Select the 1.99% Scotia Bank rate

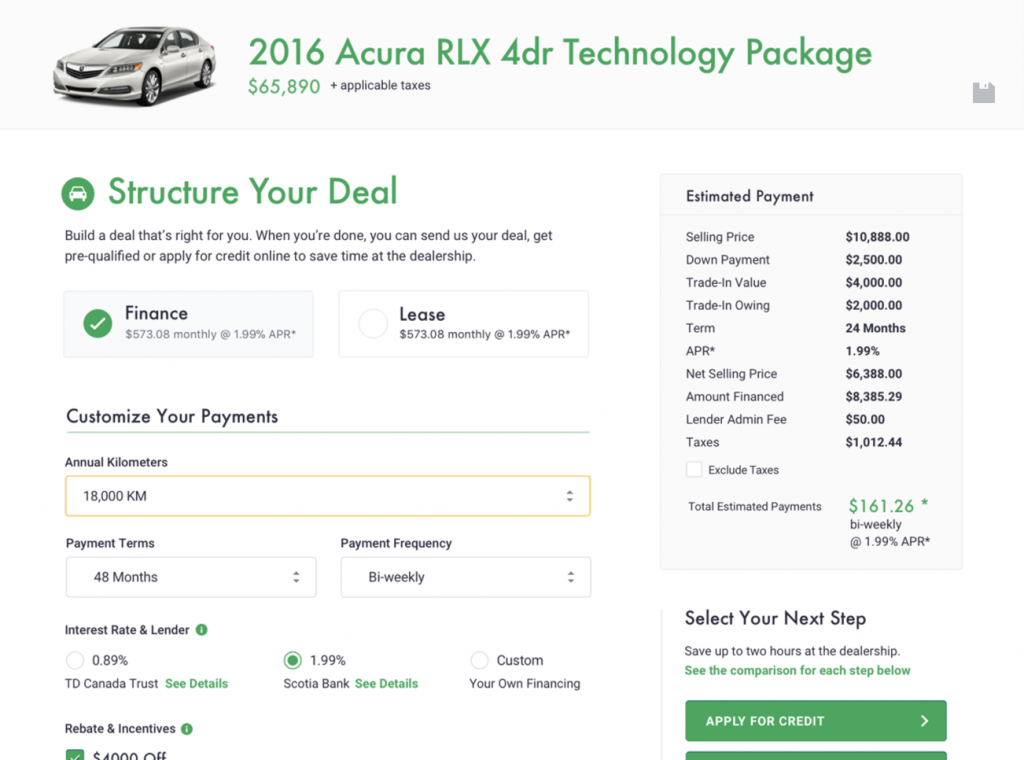point(292,660)
